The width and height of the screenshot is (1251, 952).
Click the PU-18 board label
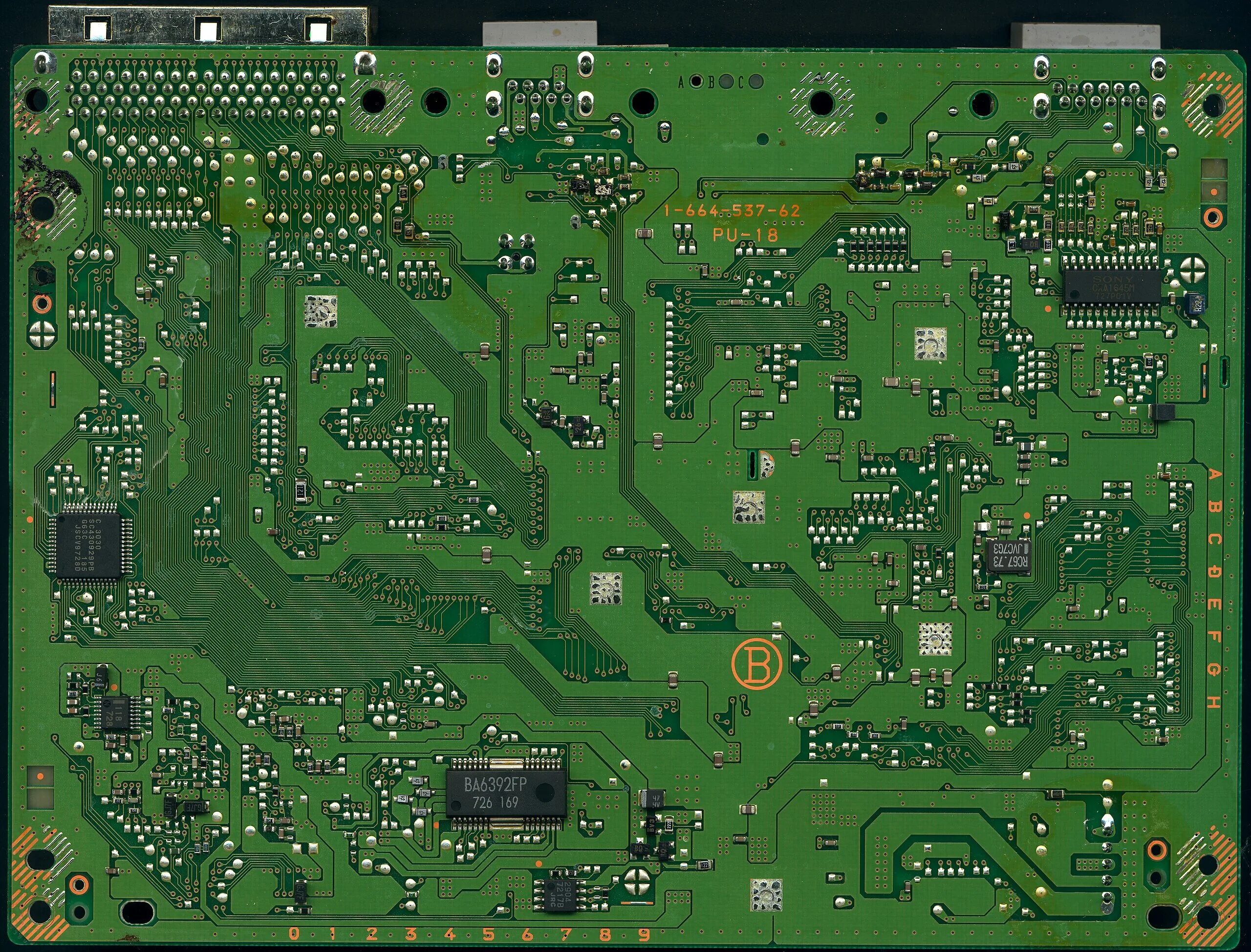coord(745,235)
